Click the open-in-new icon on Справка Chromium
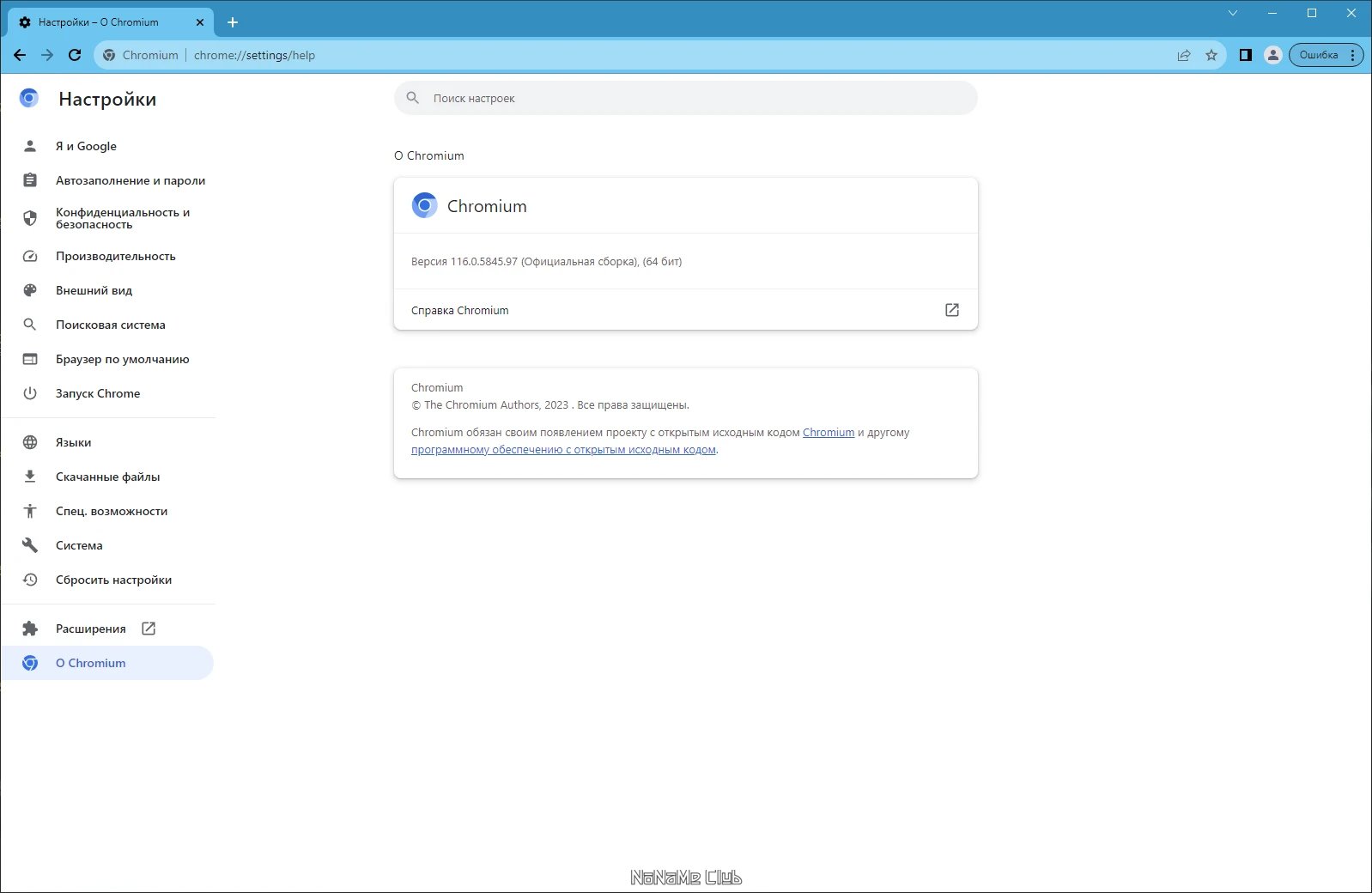 (952, 310)
